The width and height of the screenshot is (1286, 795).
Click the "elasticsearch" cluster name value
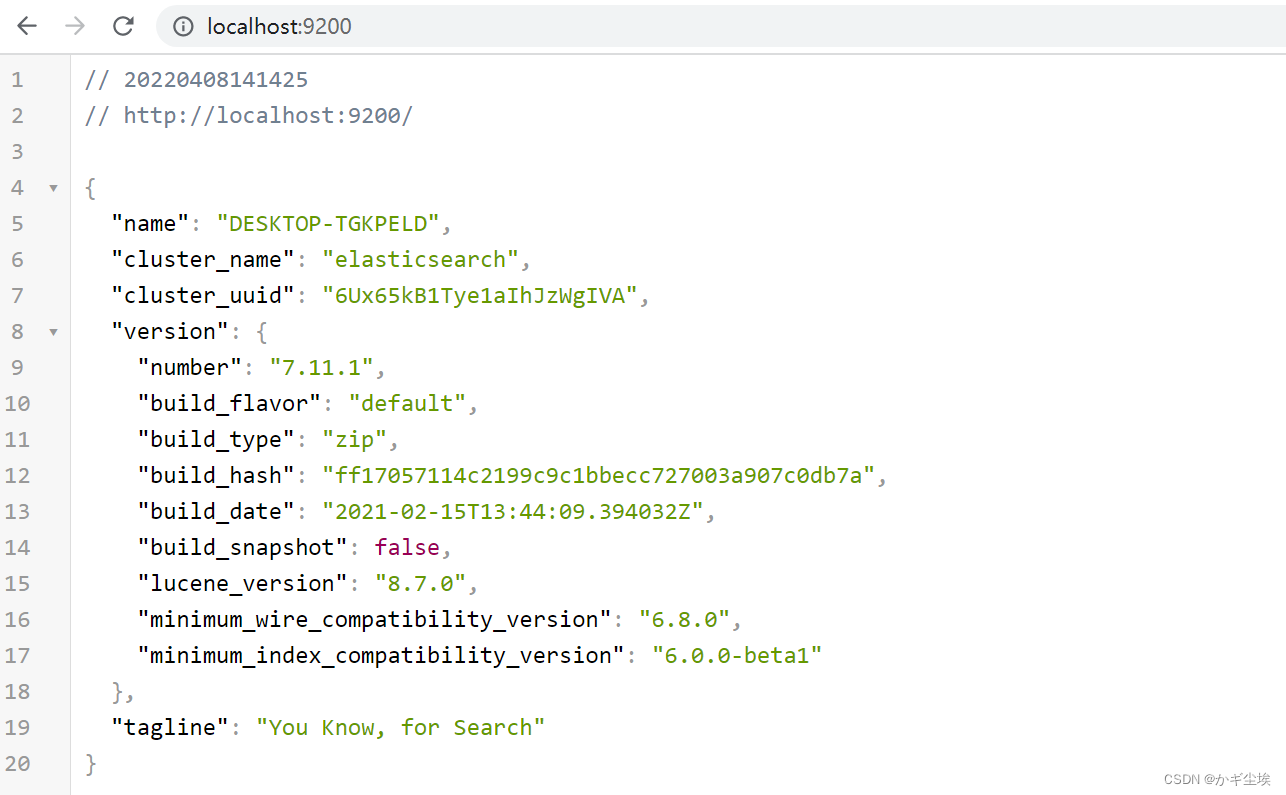420,260
